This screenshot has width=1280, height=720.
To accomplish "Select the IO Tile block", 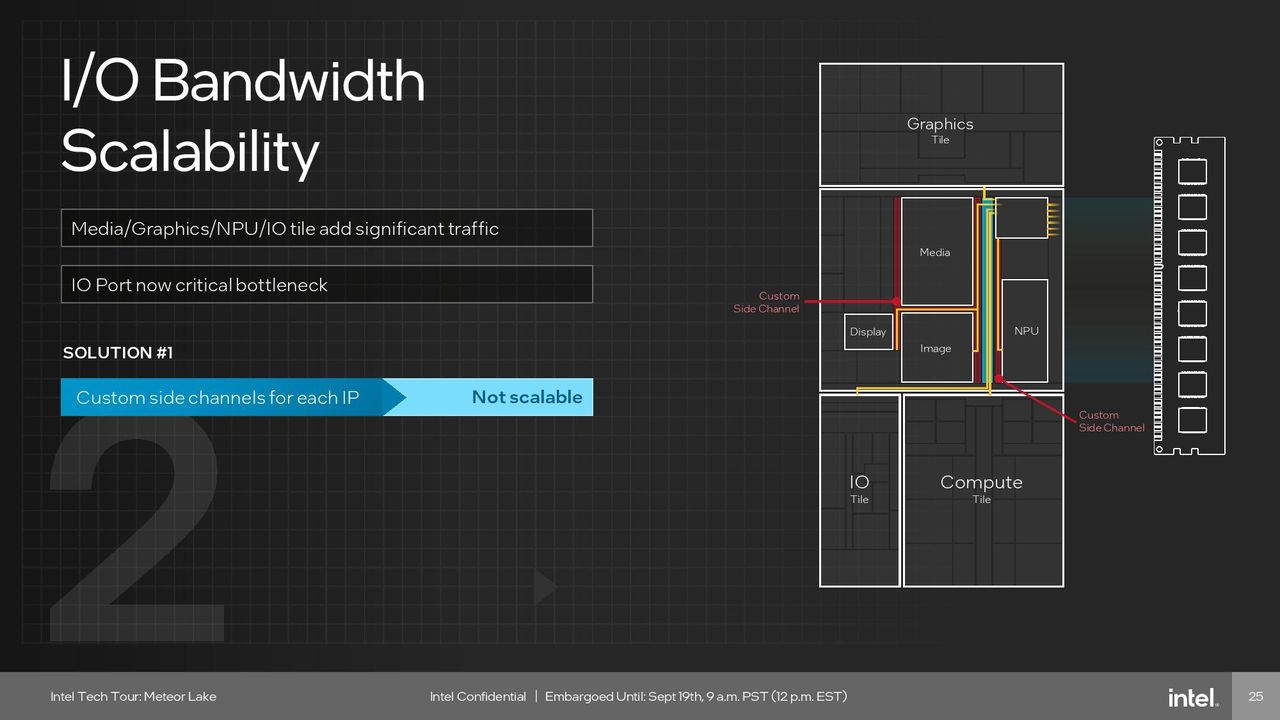I will (x=860, y=490).
